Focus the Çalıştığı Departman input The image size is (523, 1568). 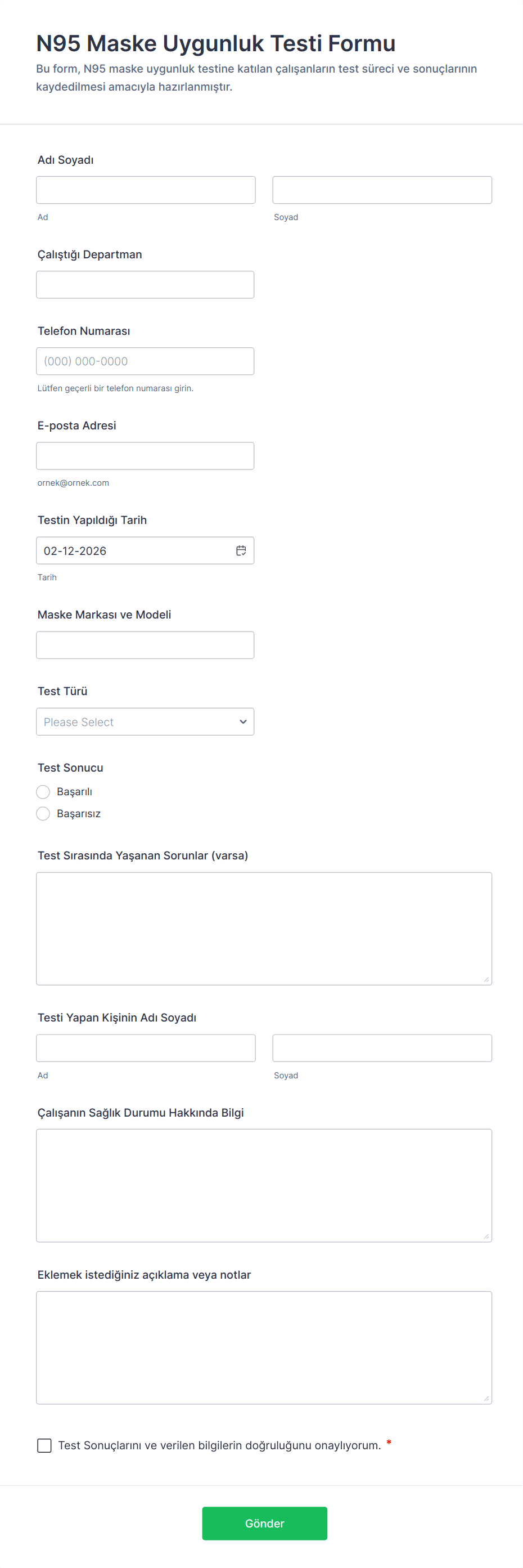(145, 284)
